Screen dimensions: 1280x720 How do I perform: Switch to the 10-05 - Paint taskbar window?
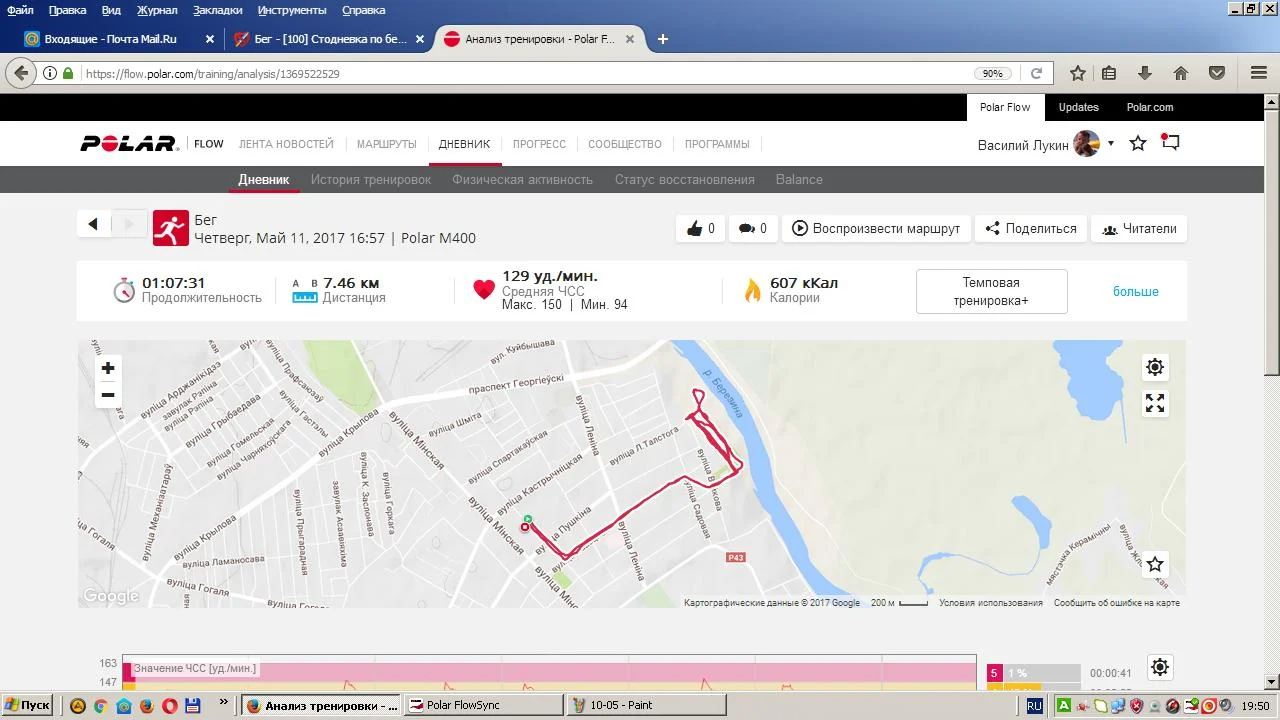coord(646,705)
